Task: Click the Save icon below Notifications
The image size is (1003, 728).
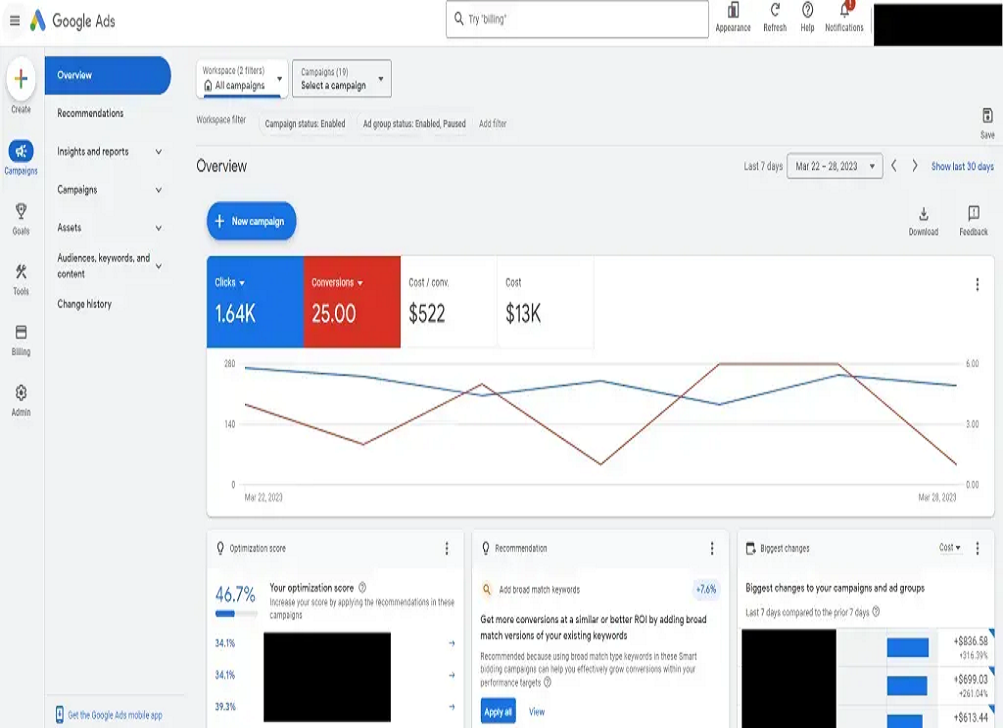Action: (x=985, y=117)
